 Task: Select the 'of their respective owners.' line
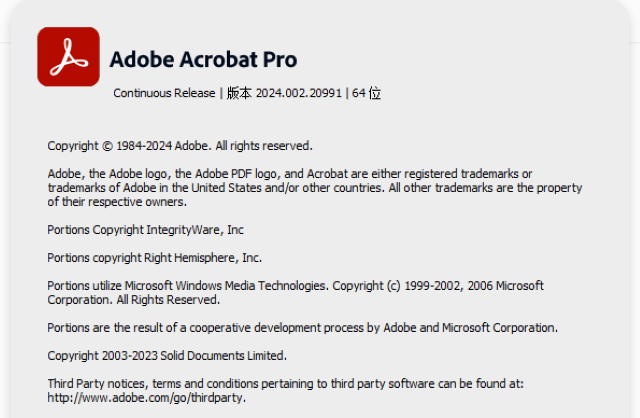(117, 202)
